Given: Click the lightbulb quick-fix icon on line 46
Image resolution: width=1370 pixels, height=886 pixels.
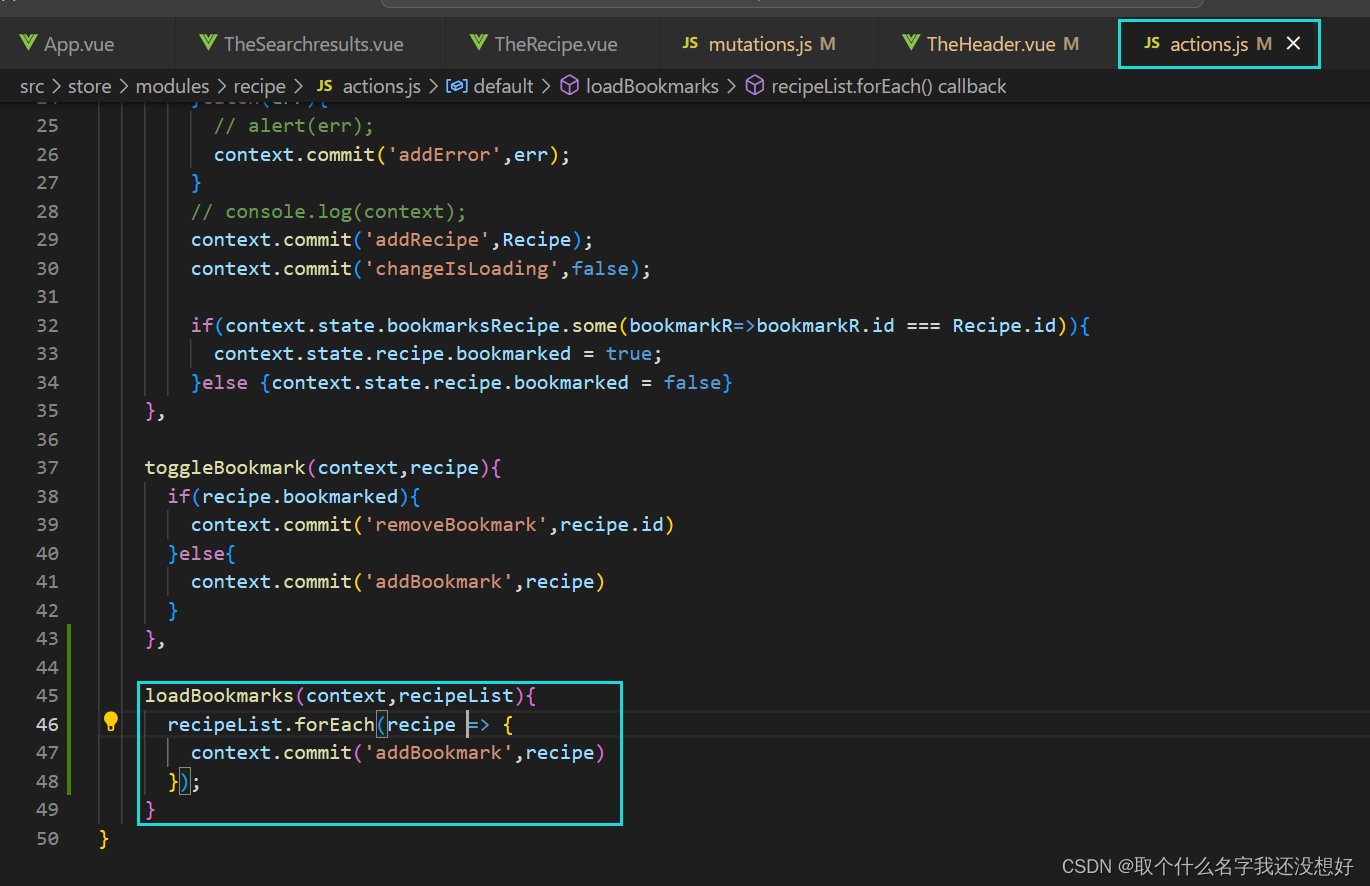Looking at the screenshot, I should (111, 722).
